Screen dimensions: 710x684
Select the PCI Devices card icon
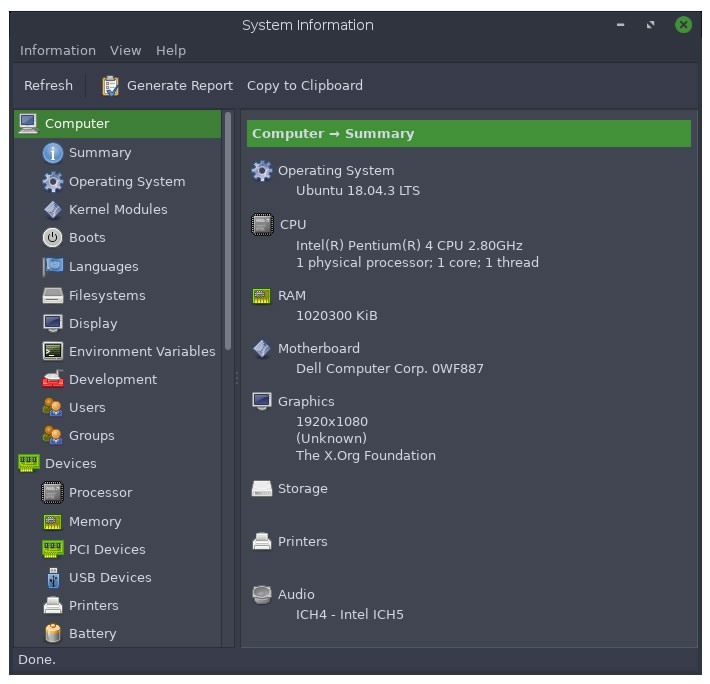pyautogui.click(x=53, y=549)
